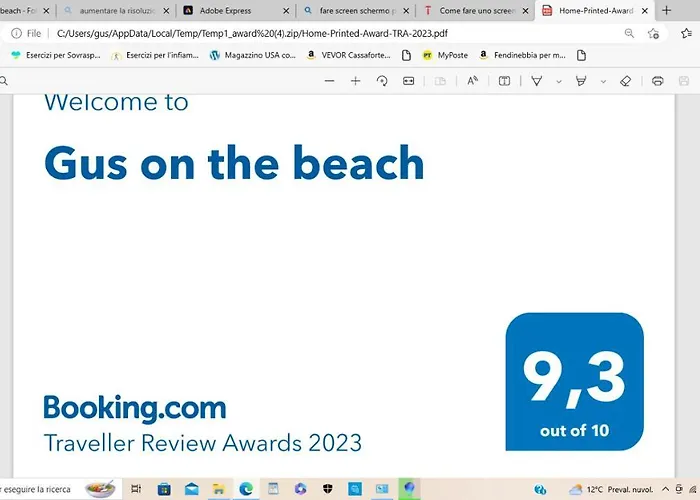The image size is (700, 500).
Task: Fit the PDF to page width
Action: [408, 81]
